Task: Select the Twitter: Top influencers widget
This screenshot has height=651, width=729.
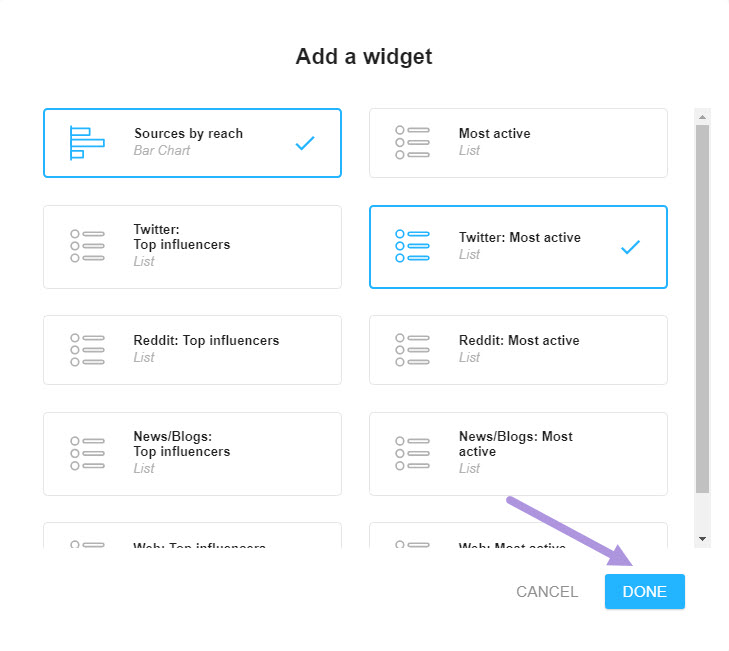Action: [192, 247]
